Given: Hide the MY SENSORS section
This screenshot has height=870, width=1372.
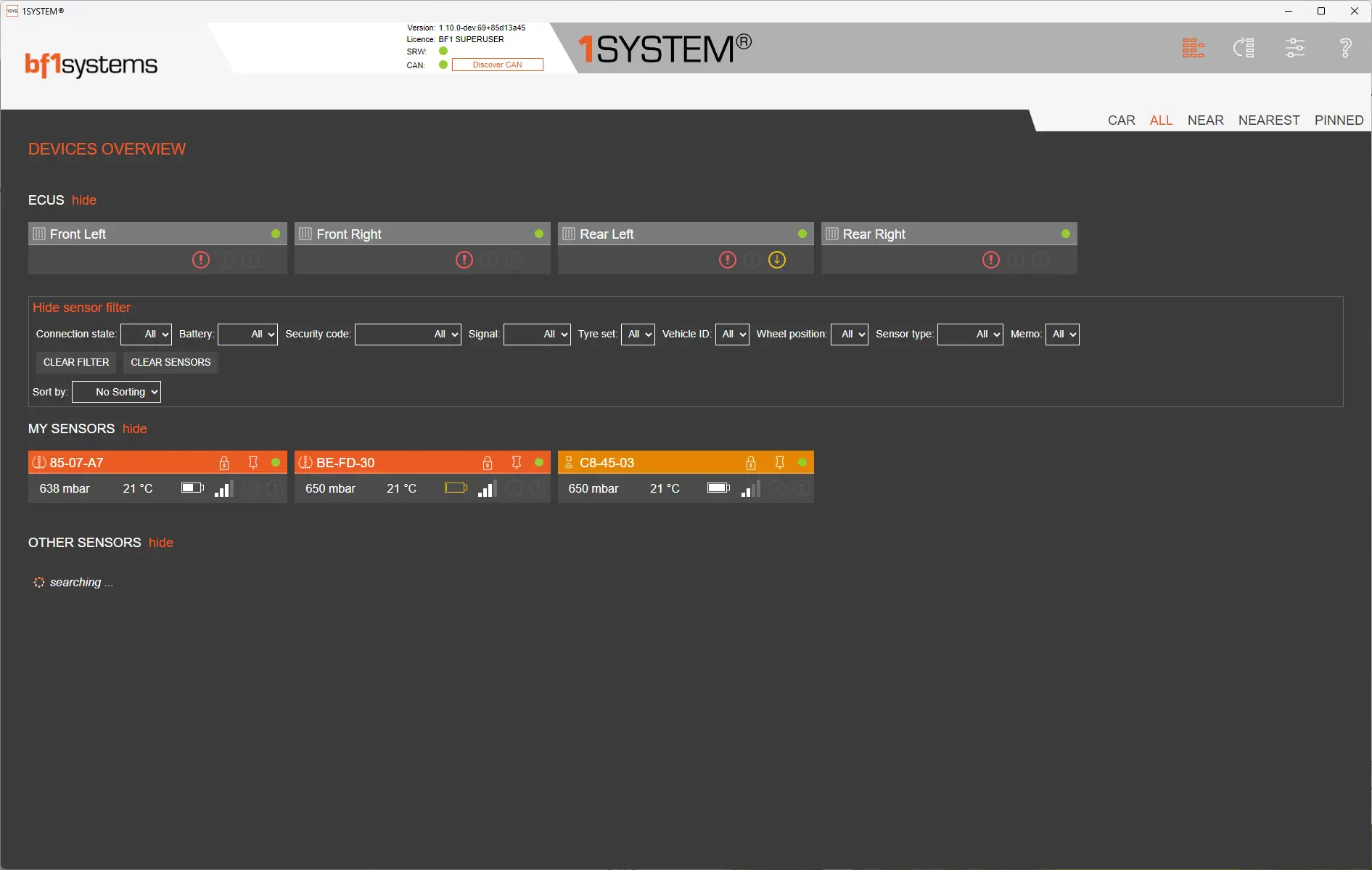Looking at the screenshot, I should [x=134, y=429].
